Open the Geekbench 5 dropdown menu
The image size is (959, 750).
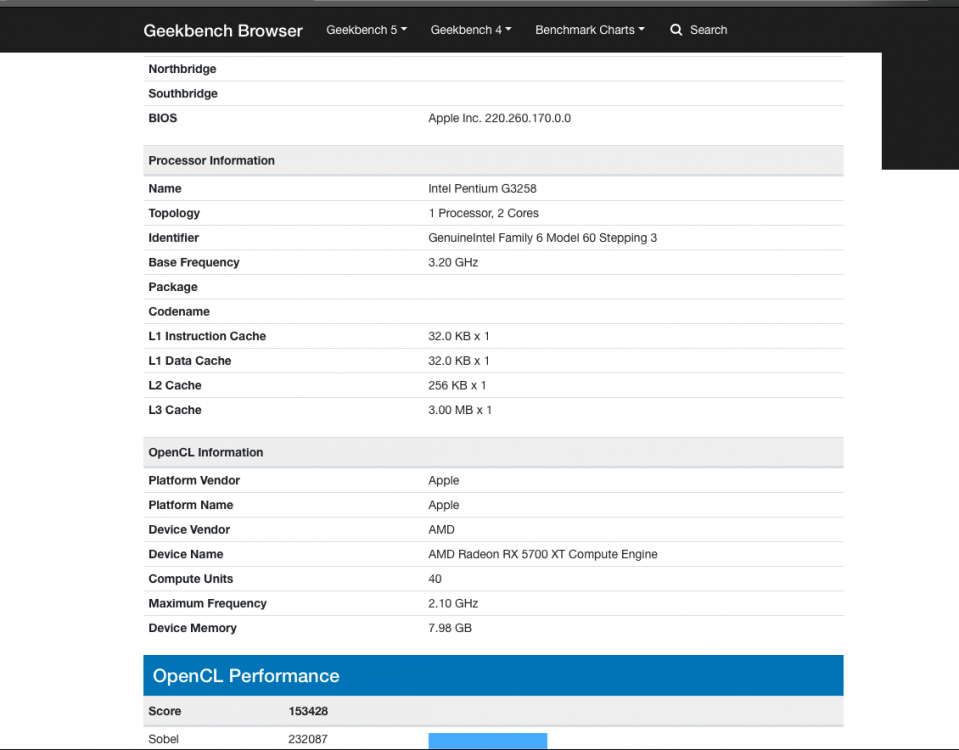pyautogui.click(x=366, y=30)
